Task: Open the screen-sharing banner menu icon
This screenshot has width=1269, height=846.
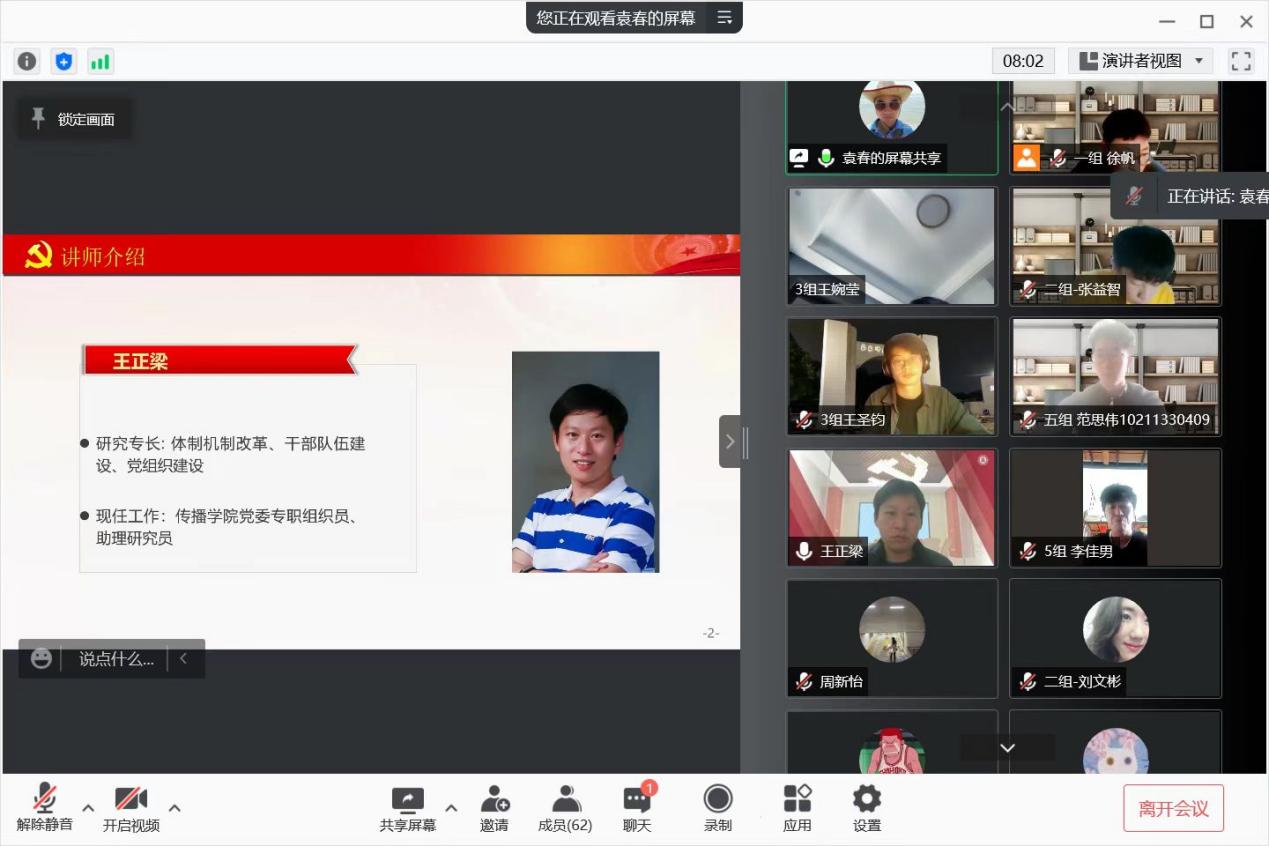Action: (724, 17)
